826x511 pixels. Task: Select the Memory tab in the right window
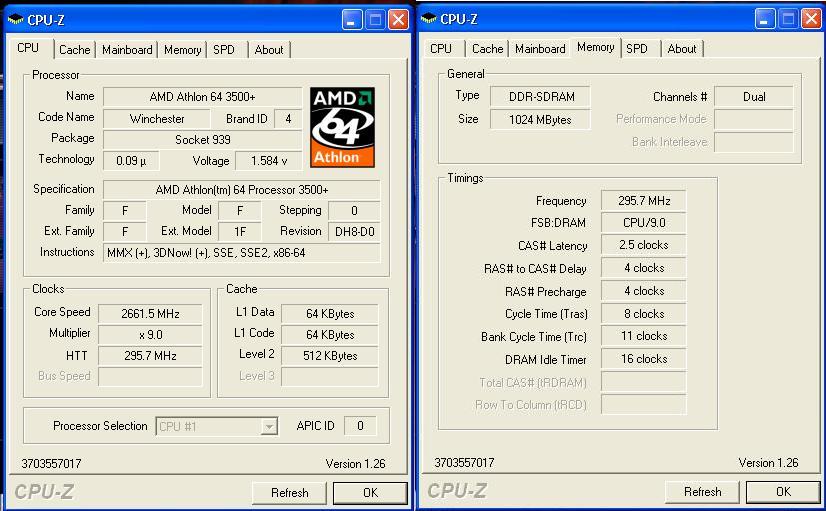click(595, 47)
